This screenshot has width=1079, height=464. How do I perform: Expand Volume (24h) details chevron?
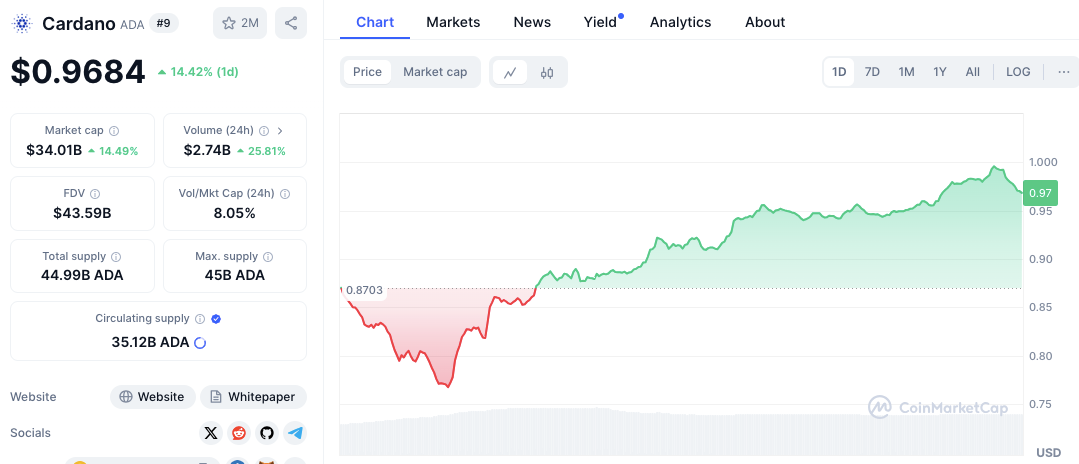280,131
